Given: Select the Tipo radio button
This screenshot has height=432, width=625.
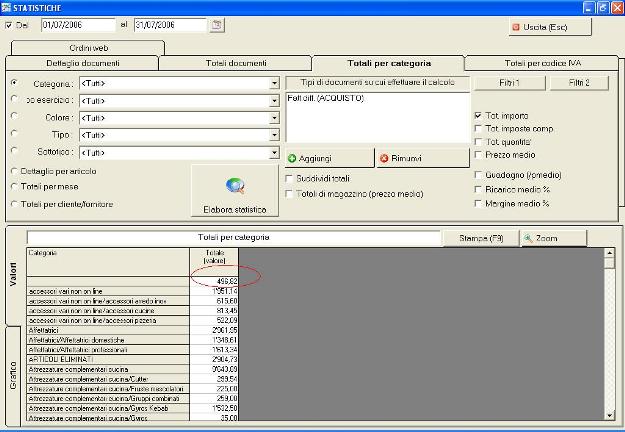Looking at the screenshot, I should pyautogui.click(x=14, y=133).
